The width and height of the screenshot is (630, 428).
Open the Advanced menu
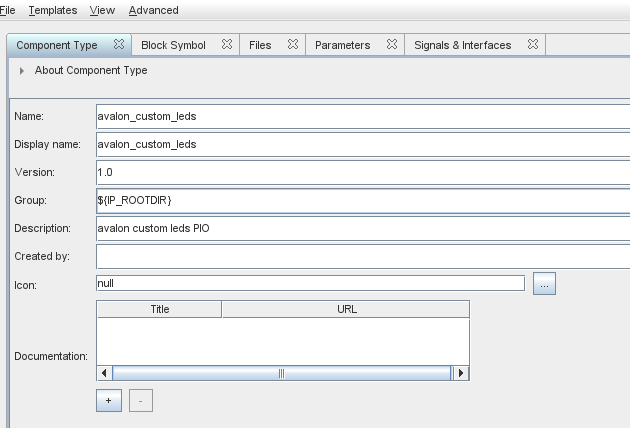(153, 10)
